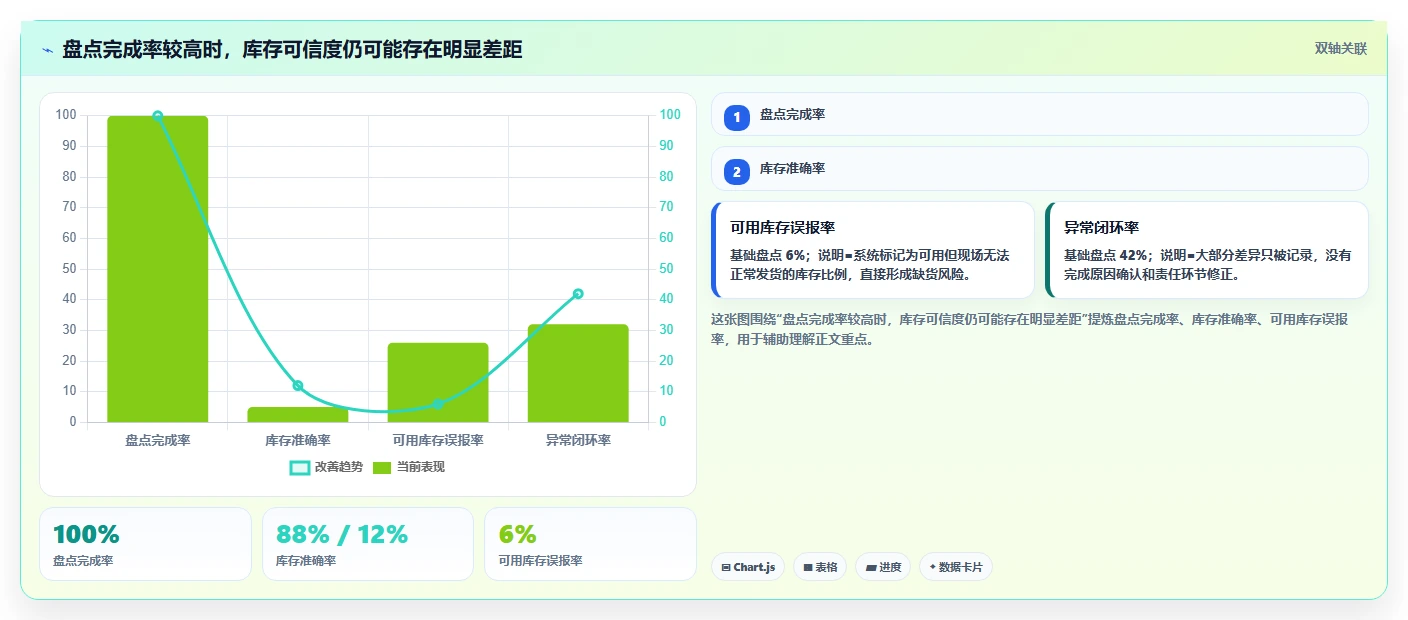The image size is (1408, 620).
Task: Click the 当前表现 green legend swatch
Action: (x=382, y=468)
